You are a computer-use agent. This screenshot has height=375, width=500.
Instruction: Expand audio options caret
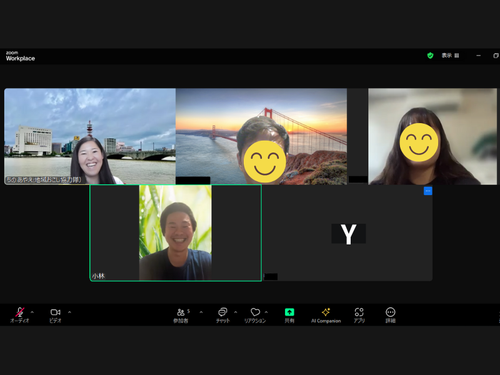[x=32, y=312]
